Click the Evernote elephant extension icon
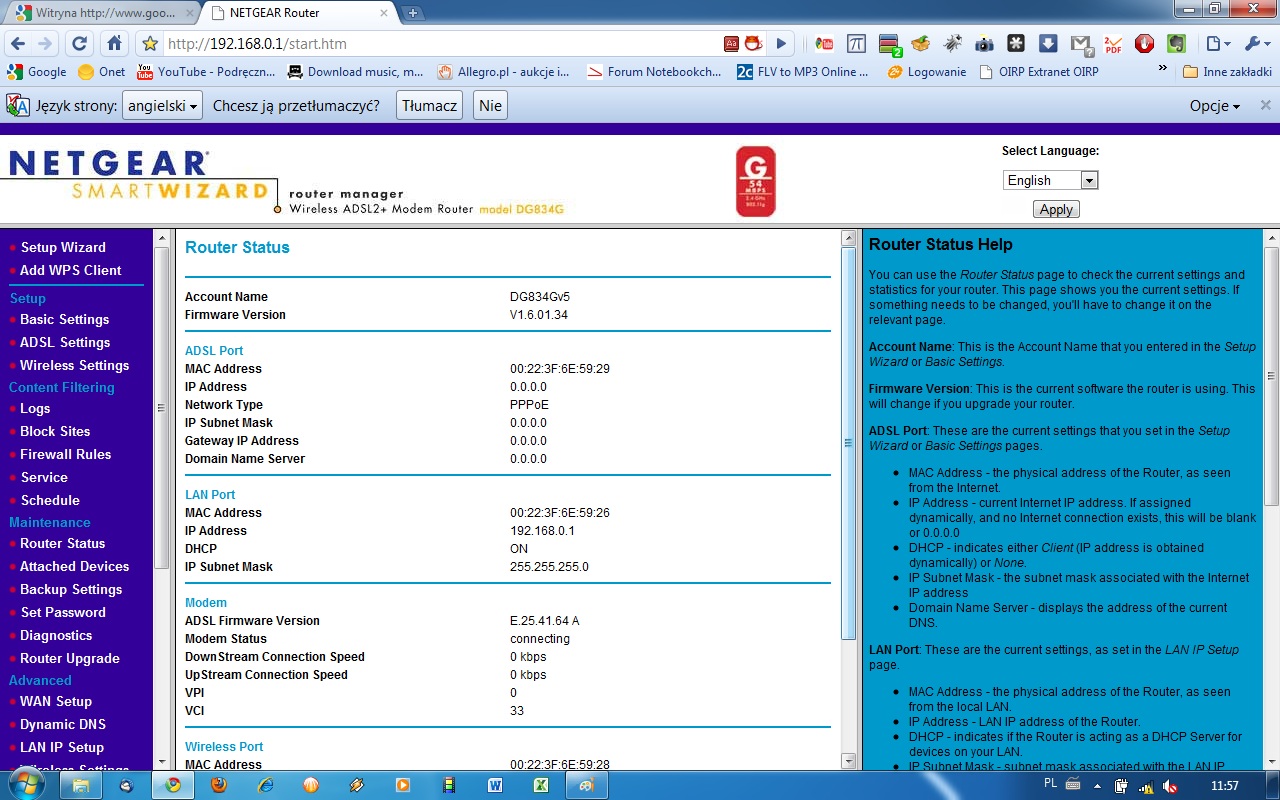This screenshot has height=800, width=1280. tap(1177, 44)
